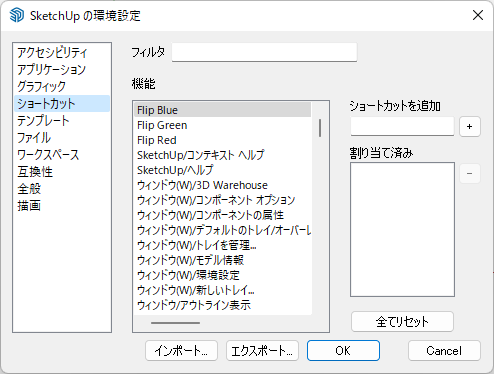This screenshot has width=494, height=374.
Task: Click the minus button beside assigned list
Action: 470,174
